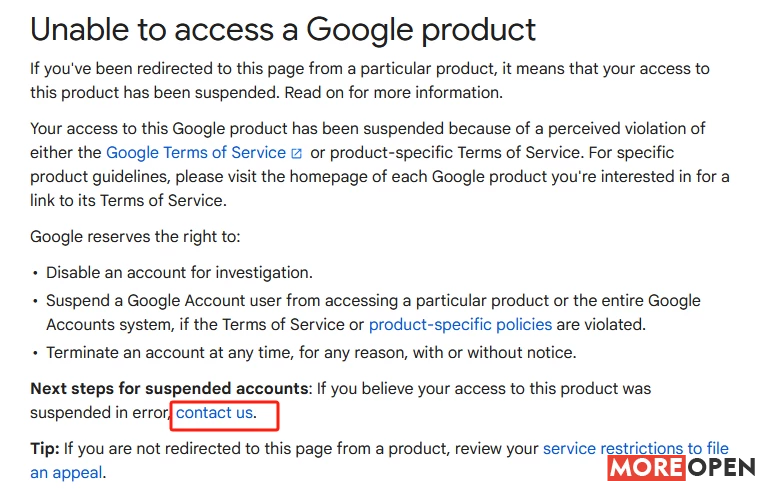The image size is (761, 493).
Task: Click the bold 'Tip:' label
Action: (45, 448)
